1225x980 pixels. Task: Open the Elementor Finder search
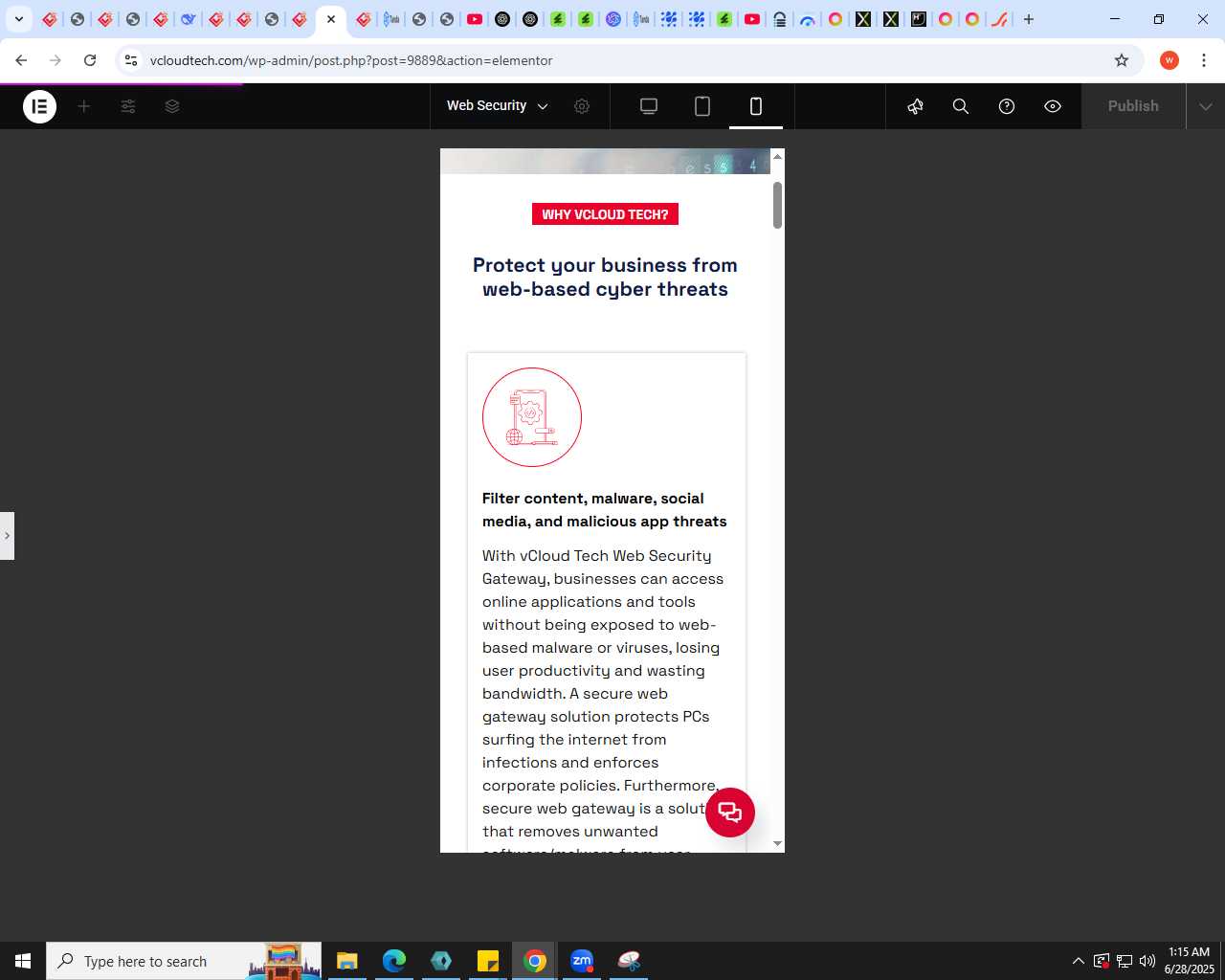[961, 106]
